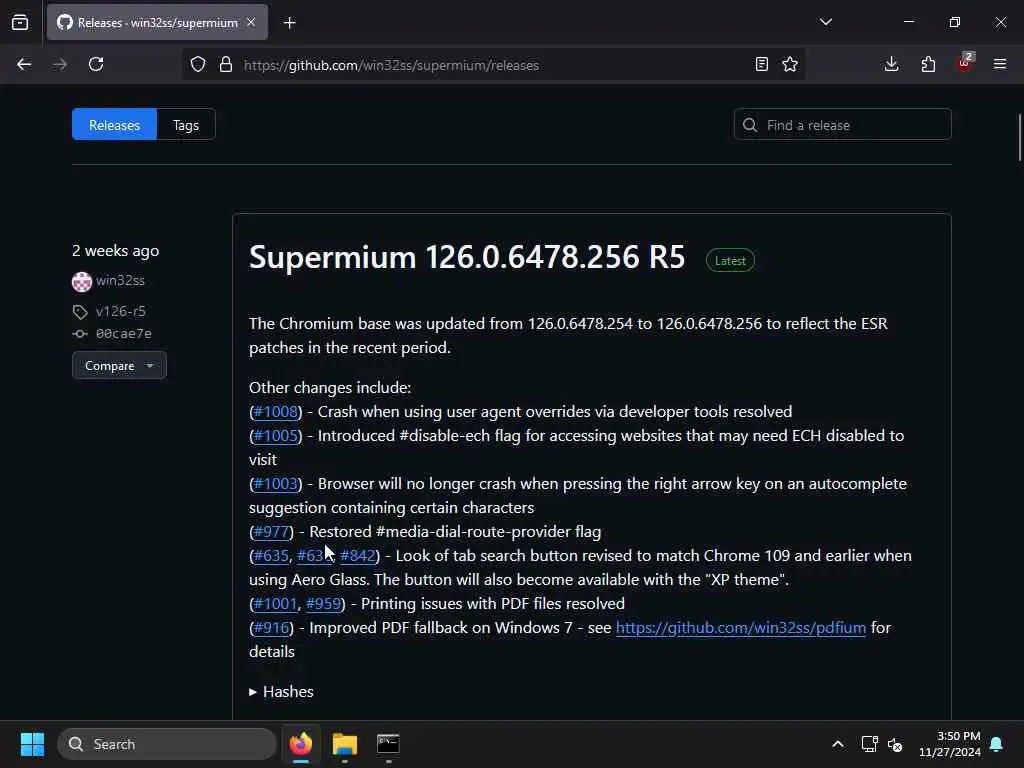This screenshot has width=1024, height=768.
Task: Bookmark this page with star icon
Action: pos(790,64)
